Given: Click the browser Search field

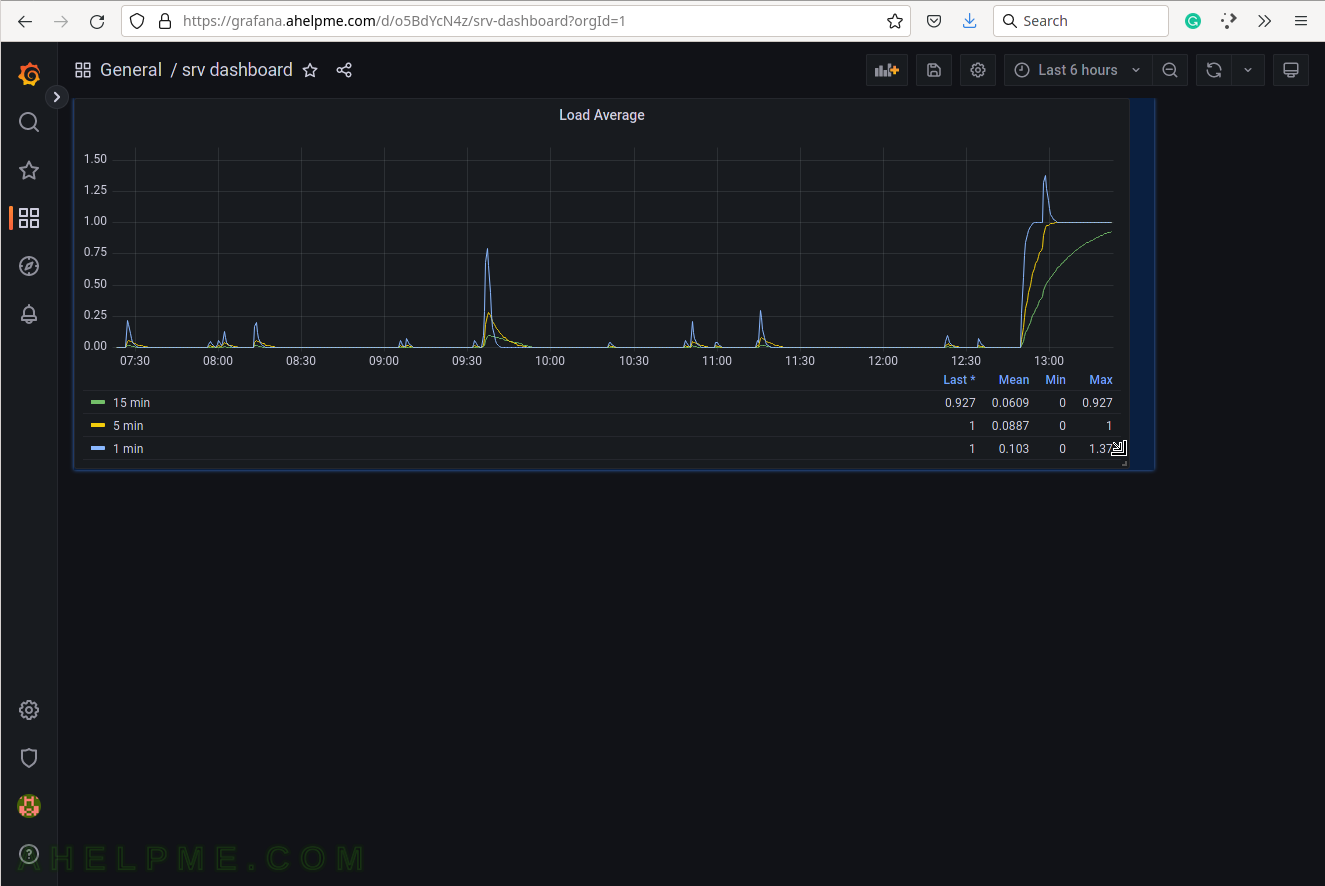Looking at the screenshot, I should tap(1081, 21).
